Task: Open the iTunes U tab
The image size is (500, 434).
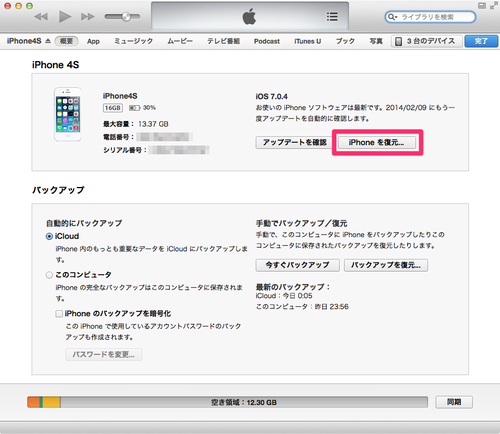Action: (307, 41)
